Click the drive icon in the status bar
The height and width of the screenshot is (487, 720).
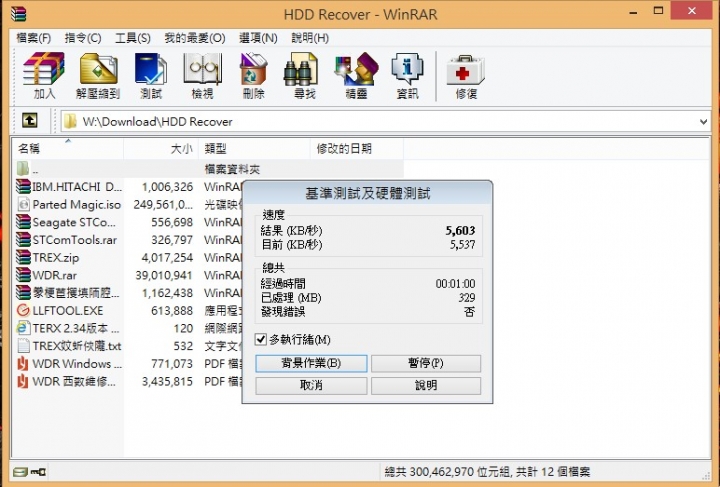click(x=20, y=472)
